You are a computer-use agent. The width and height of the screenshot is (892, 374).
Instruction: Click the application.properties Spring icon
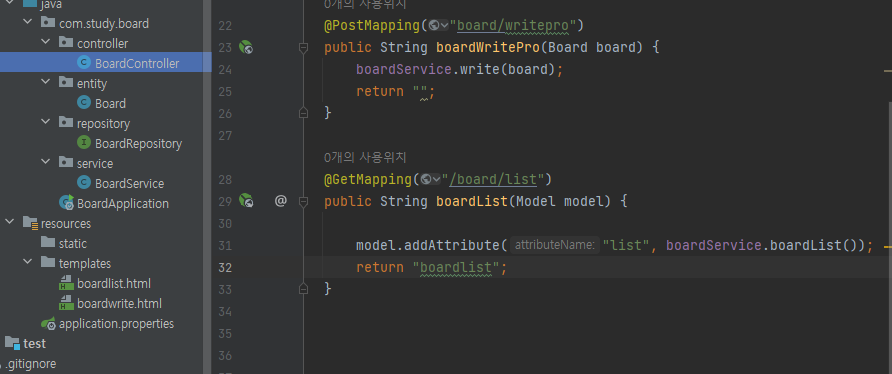(48, 323)
